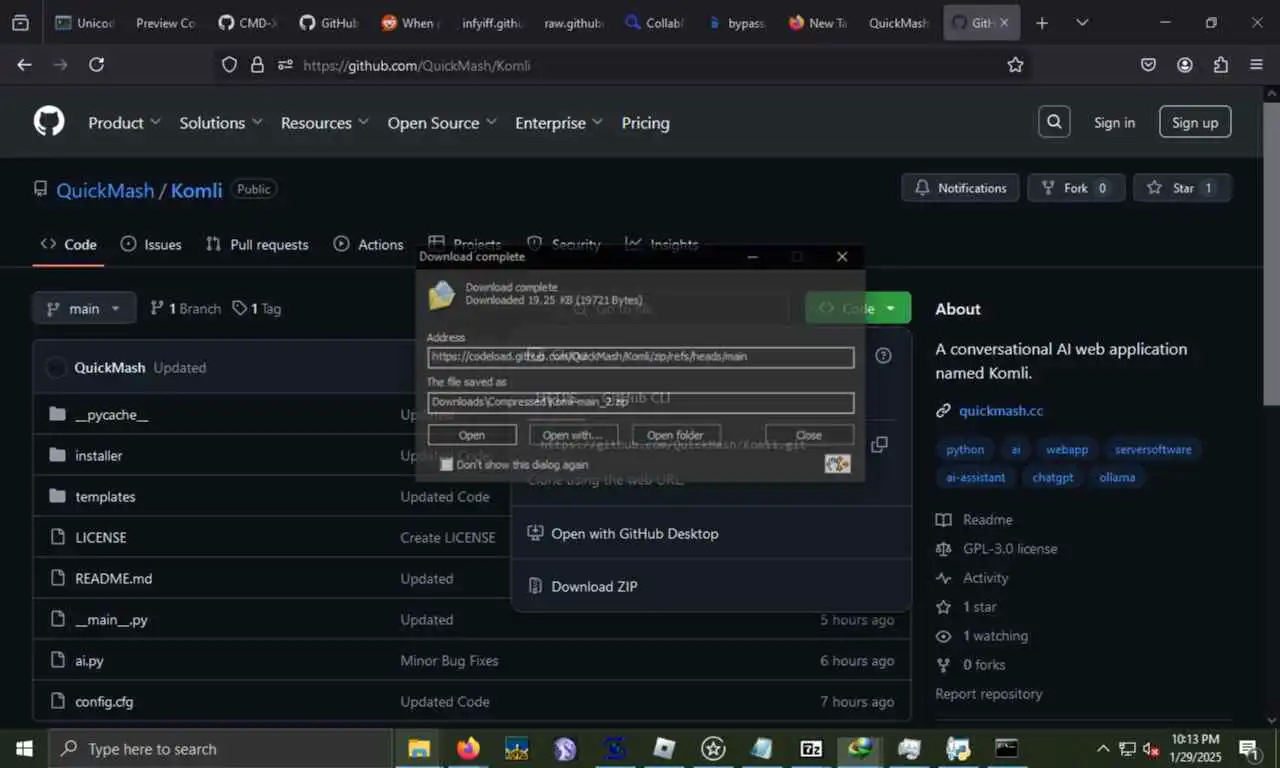Click the site tracking protection shield icon
This screenshot has height=768, width=1280.
pyautogui.click(x=229, y=65)
